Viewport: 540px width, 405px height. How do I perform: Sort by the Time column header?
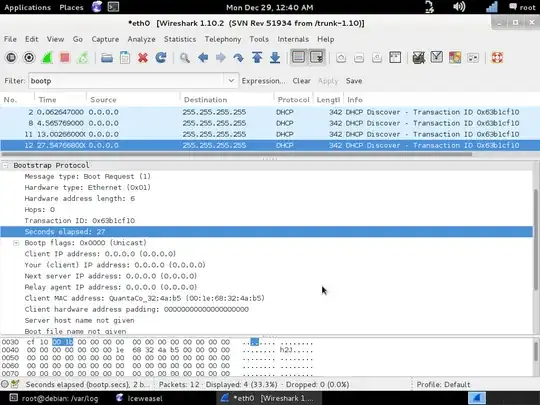coord(60,100)
